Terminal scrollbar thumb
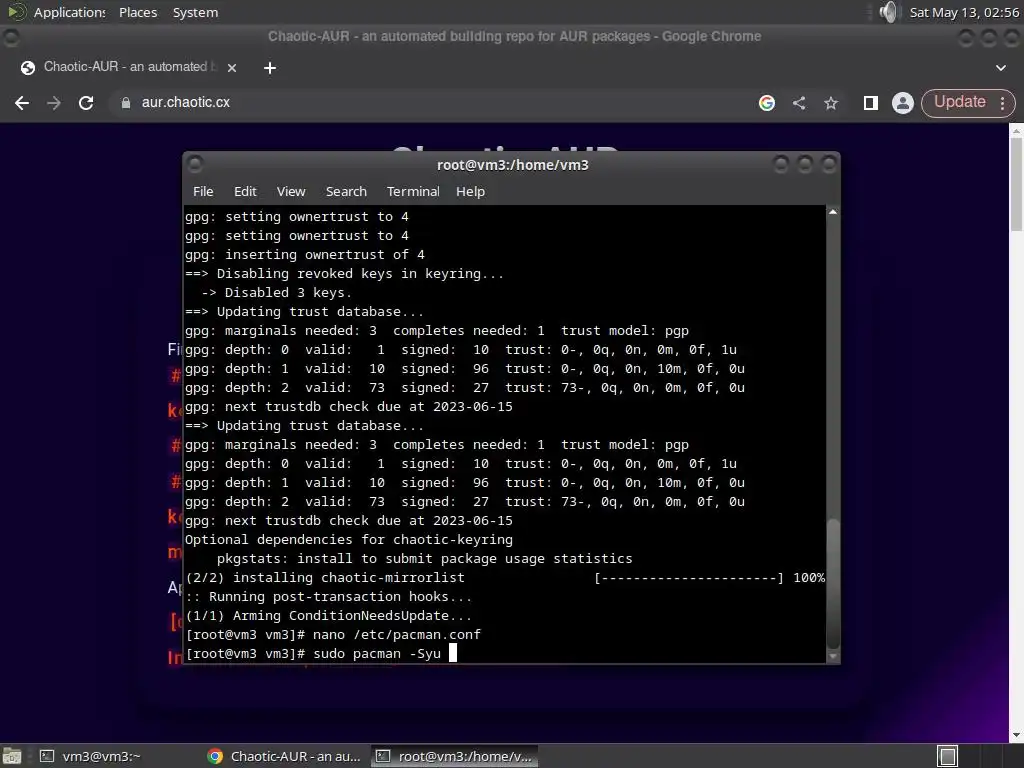 833,583
